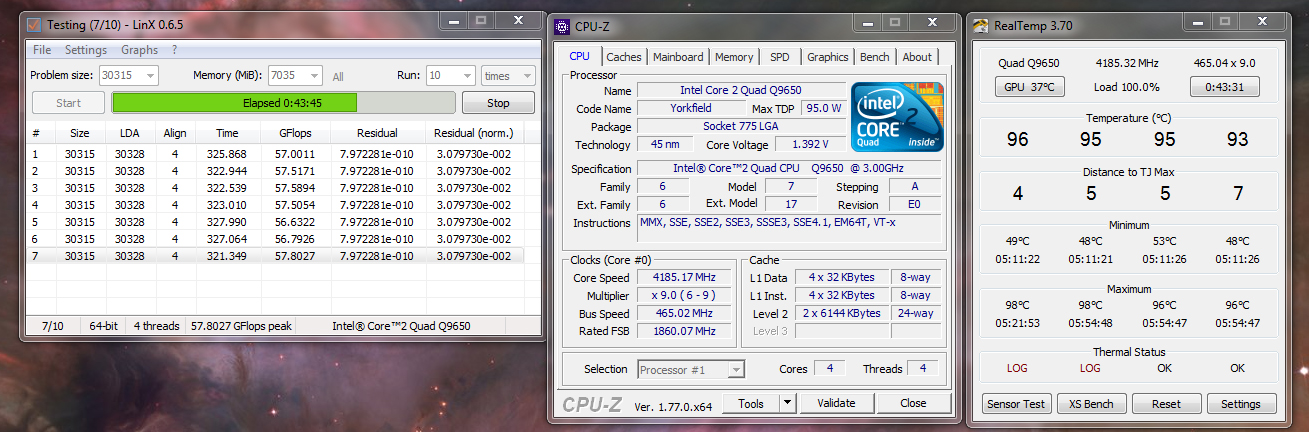Open the File menu in LinX
Screen dimensions: 1309x432
[x=42, y=50]
